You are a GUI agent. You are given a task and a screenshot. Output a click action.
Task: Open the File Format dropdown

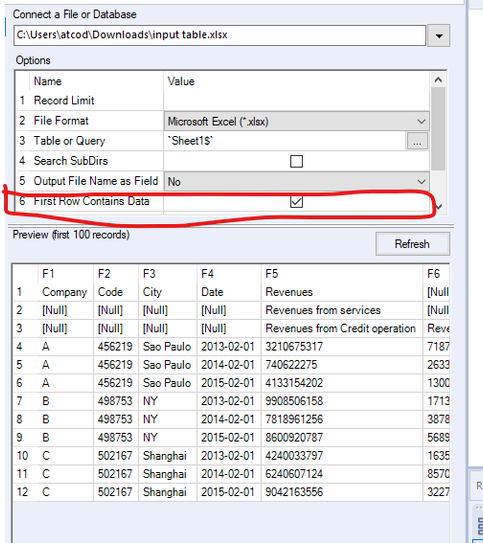296,121
